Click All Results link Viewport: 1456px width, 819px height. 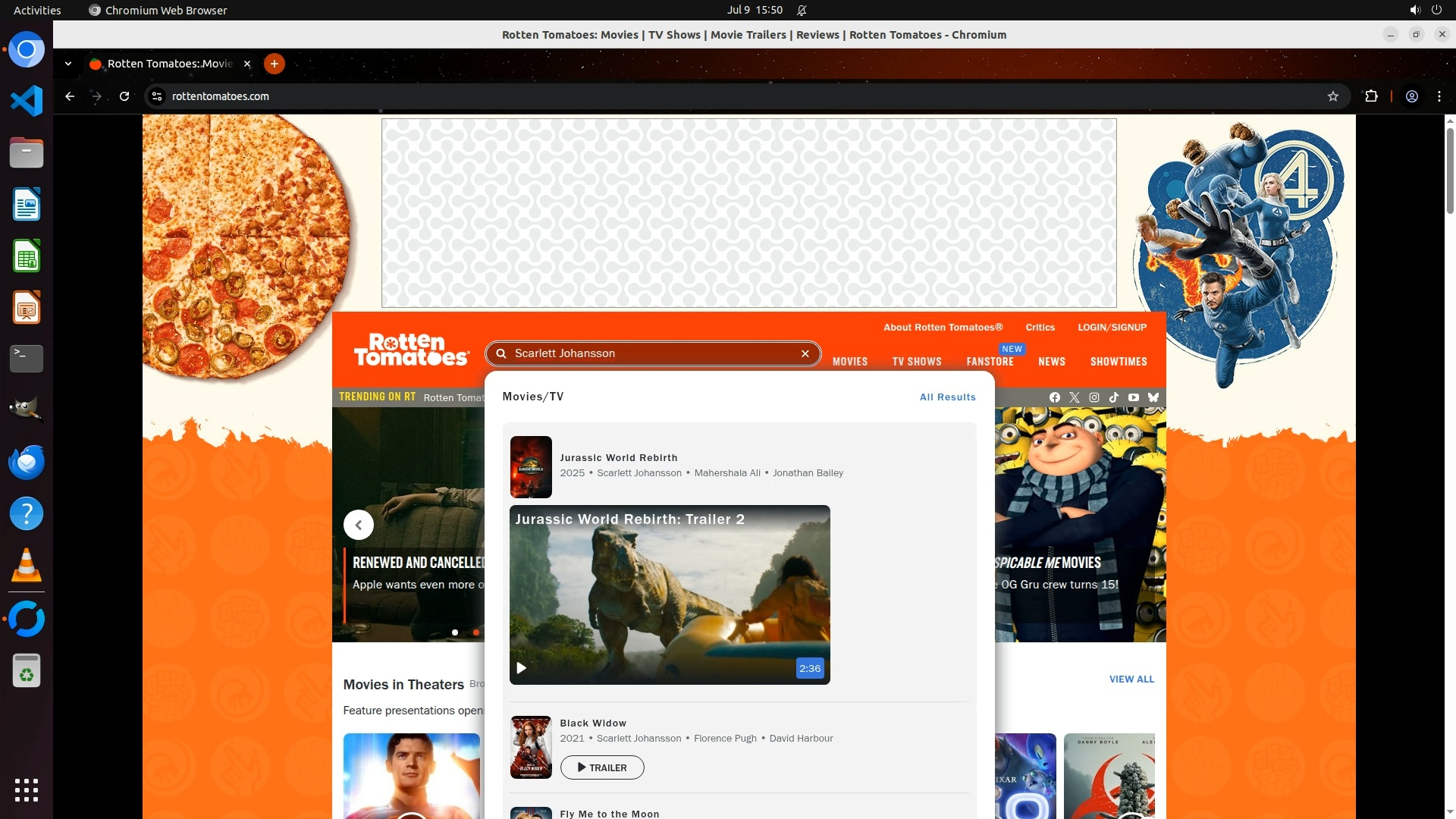click(x=947, y=397)
